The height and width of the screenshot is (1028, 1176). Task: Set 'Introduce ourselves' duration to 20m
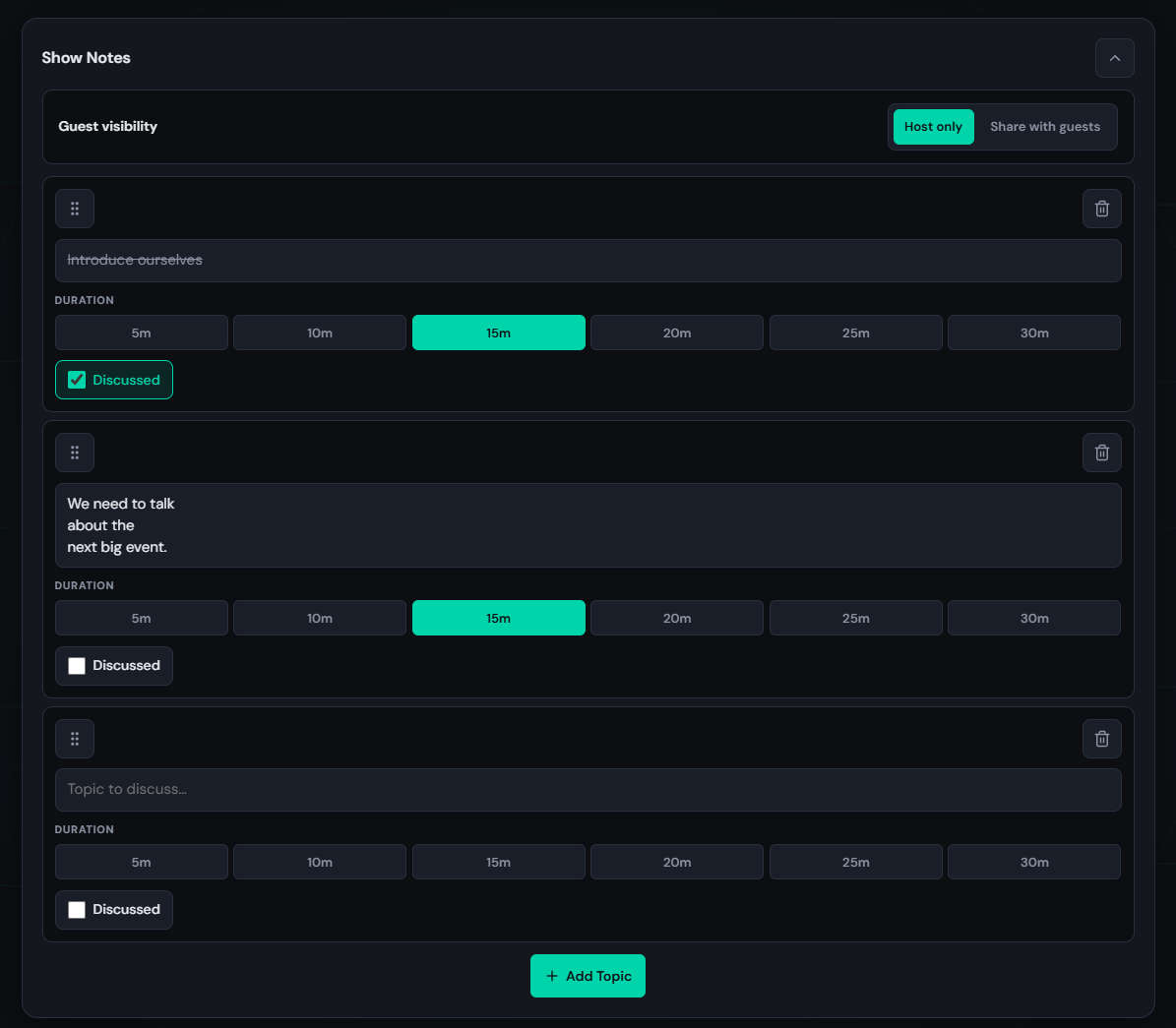tap(676, 333)
